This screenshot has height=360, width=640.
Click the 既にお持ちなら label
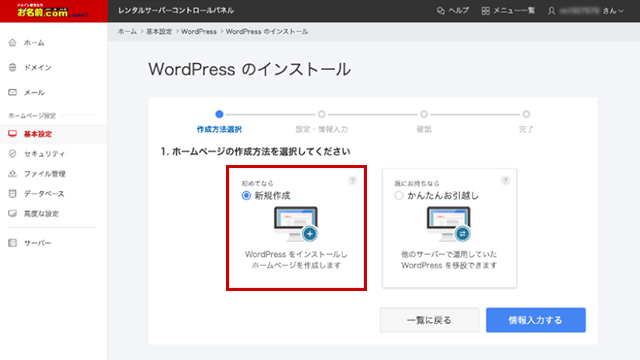417,183
